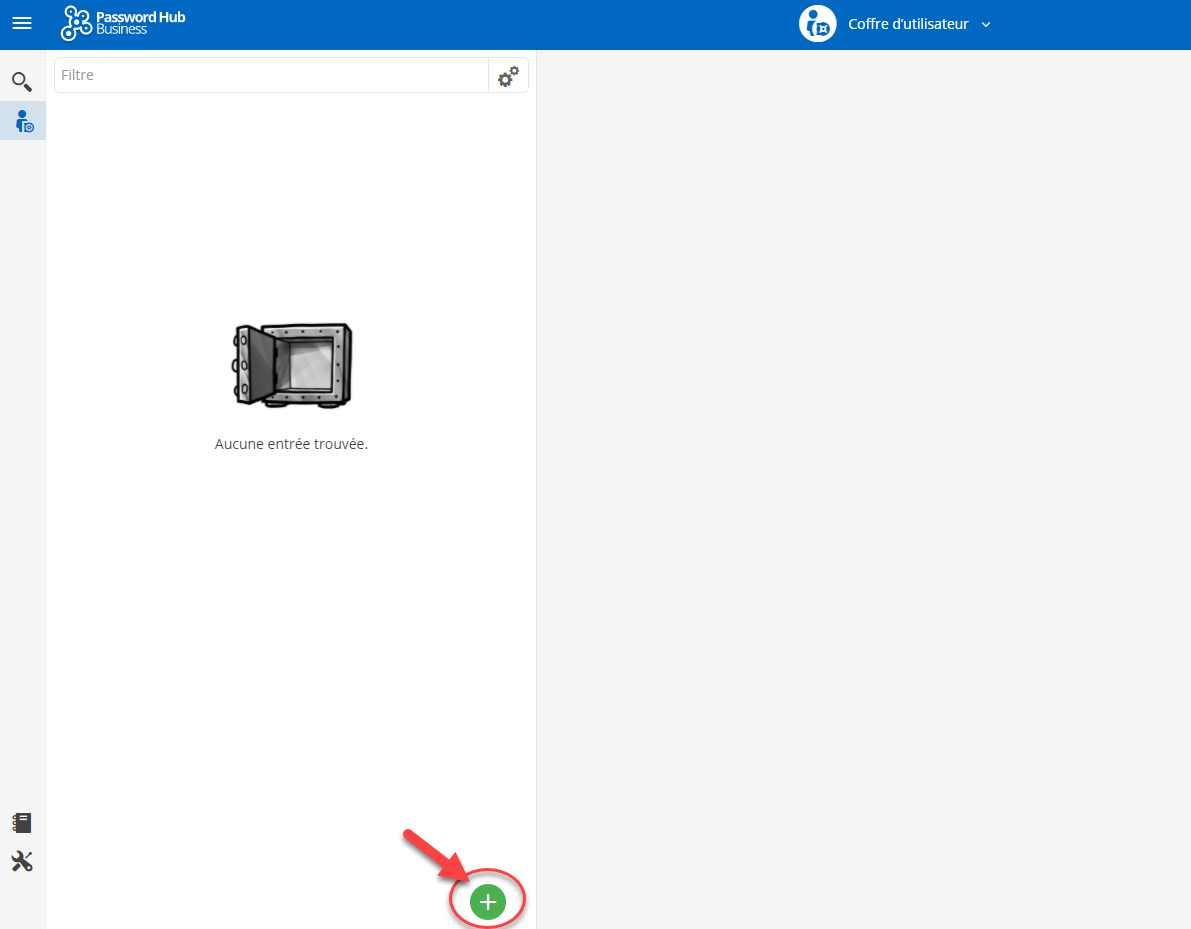Focus the Filtre input field
Image resolution: width=1191 pixels, height=929 pixels.
click(270, 75)
